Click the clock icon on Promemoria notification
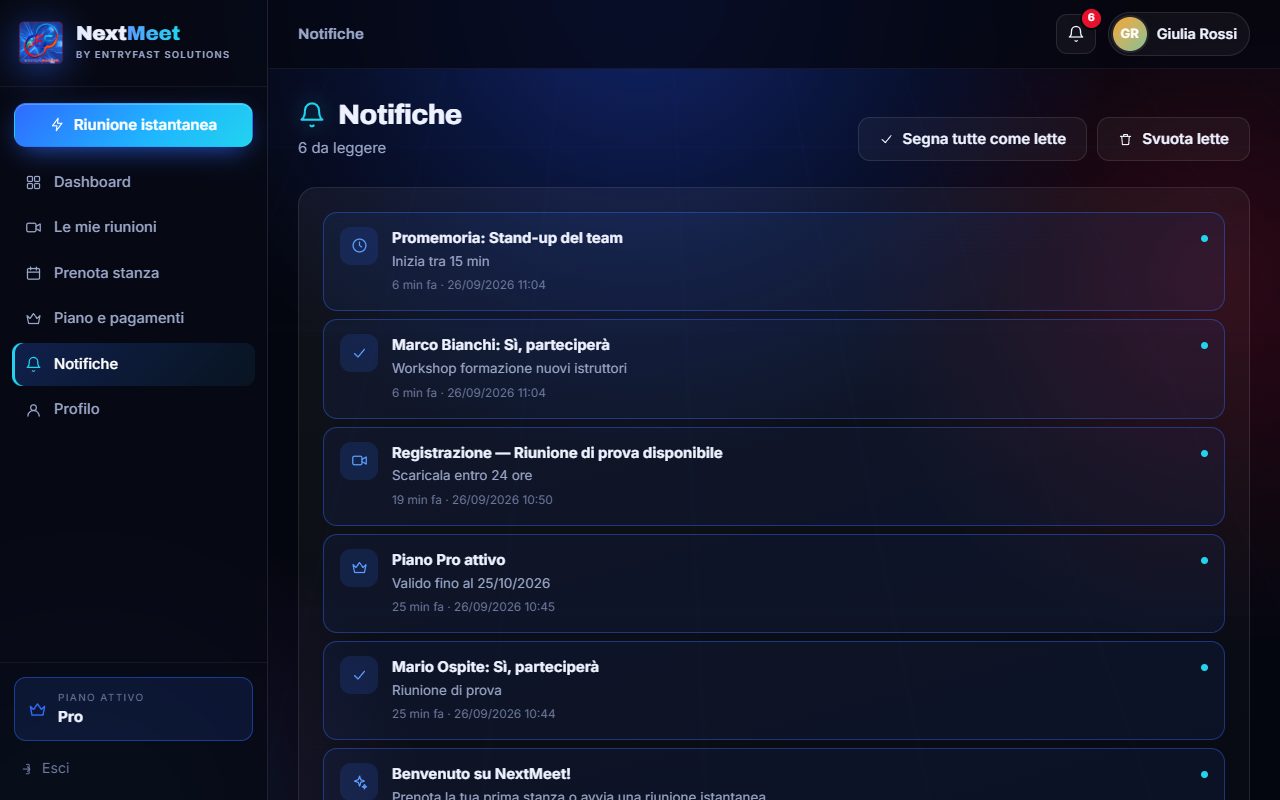 [x=359, y=246]
